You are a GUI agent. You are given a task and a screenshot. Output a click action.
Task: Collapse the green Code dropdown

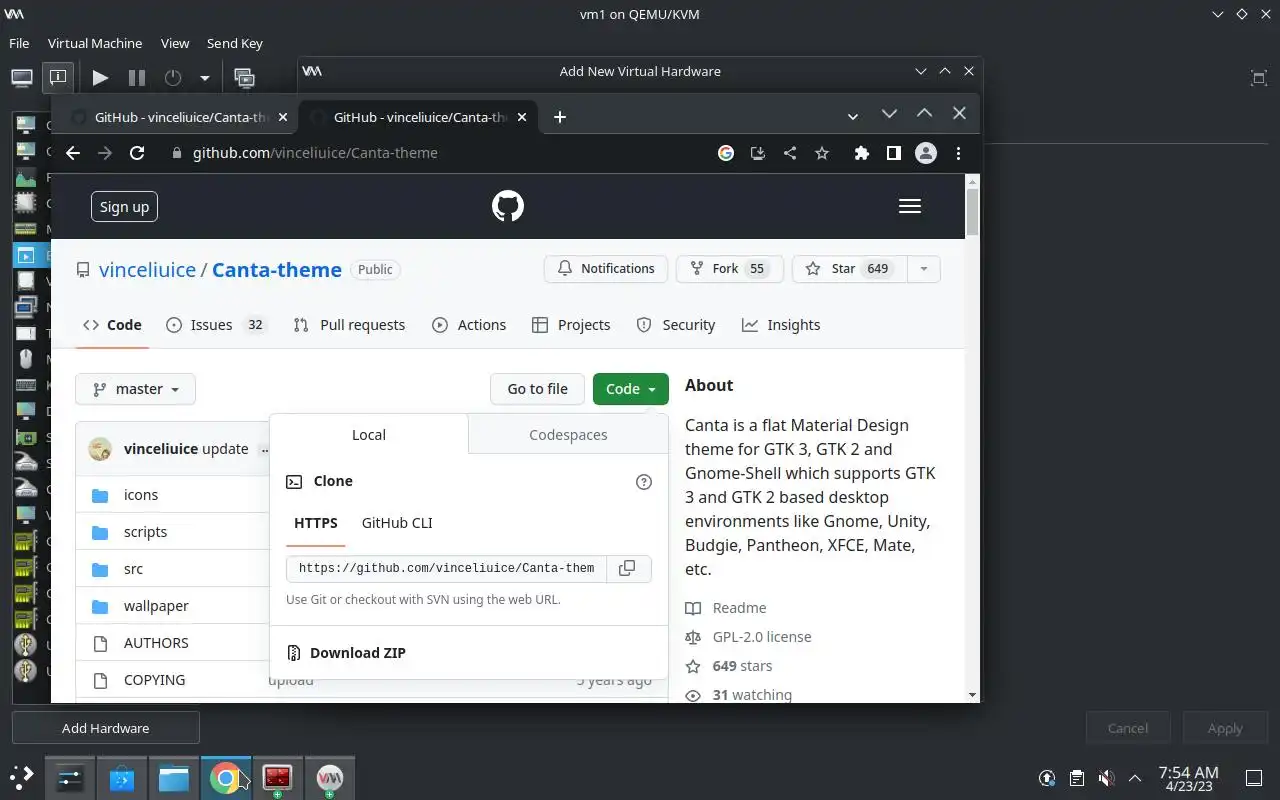coord(631,389)
